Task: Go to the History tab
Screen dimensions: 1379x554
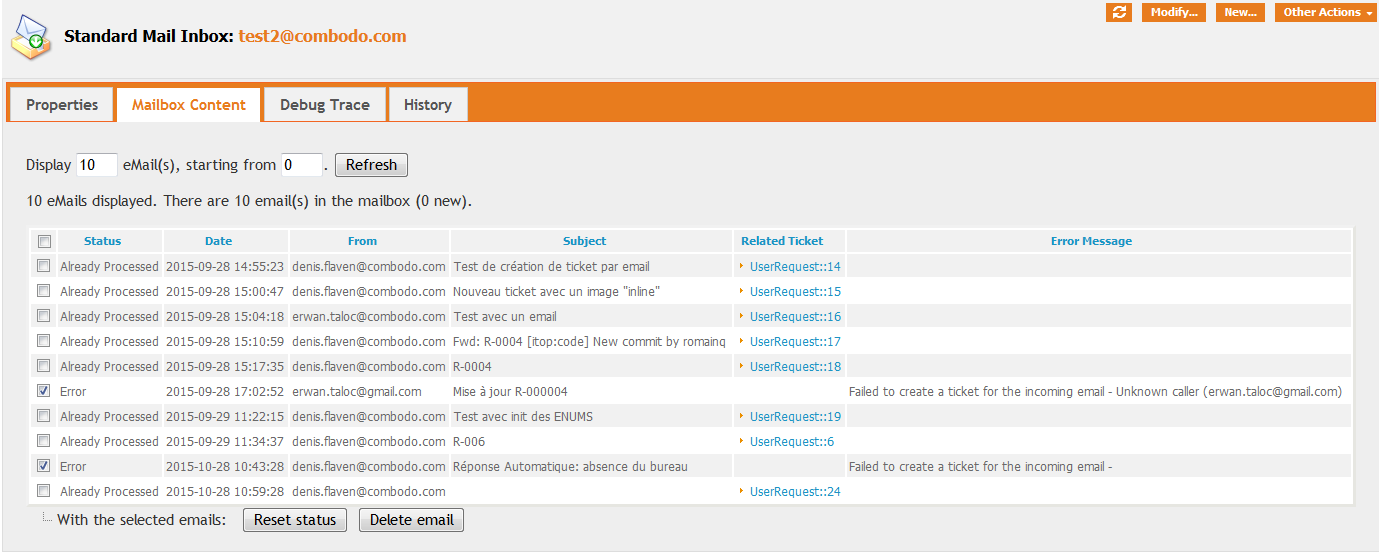Action: click(x=428, y=105)
